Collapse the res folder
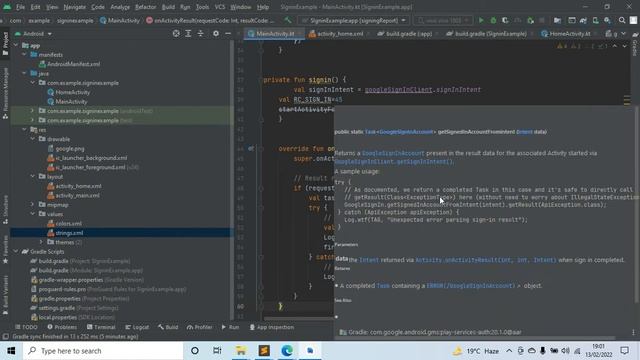The image size is (640, 360). pos(24,130)
